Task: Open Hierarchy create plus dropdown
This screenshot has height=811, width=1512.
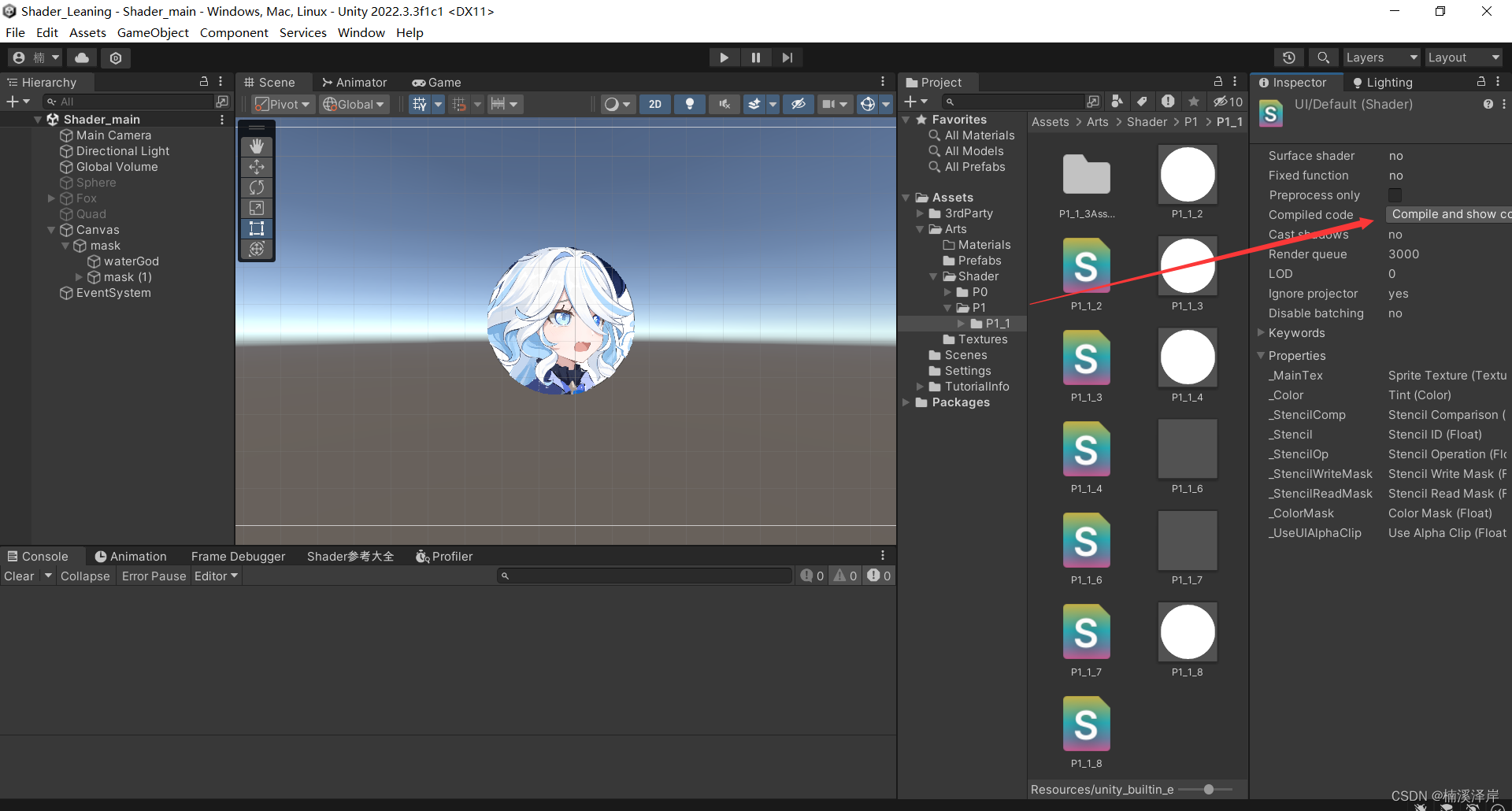Action: coord(18,102)
